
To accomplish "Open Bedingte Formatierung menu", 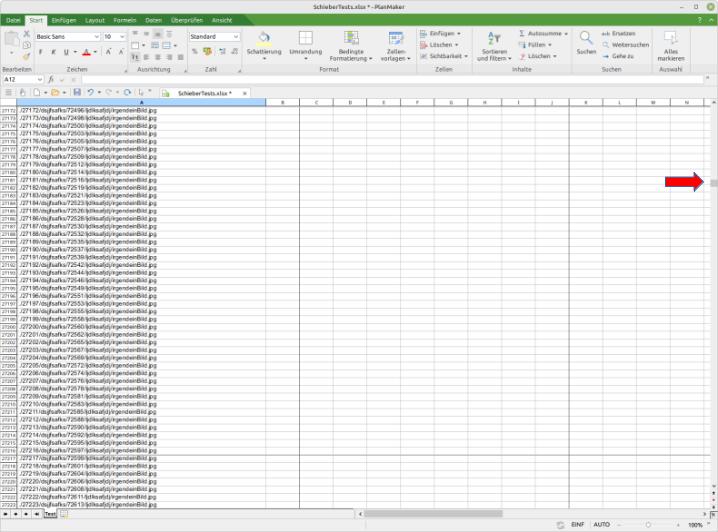I will pyautogui.click(x=351, y=46).
